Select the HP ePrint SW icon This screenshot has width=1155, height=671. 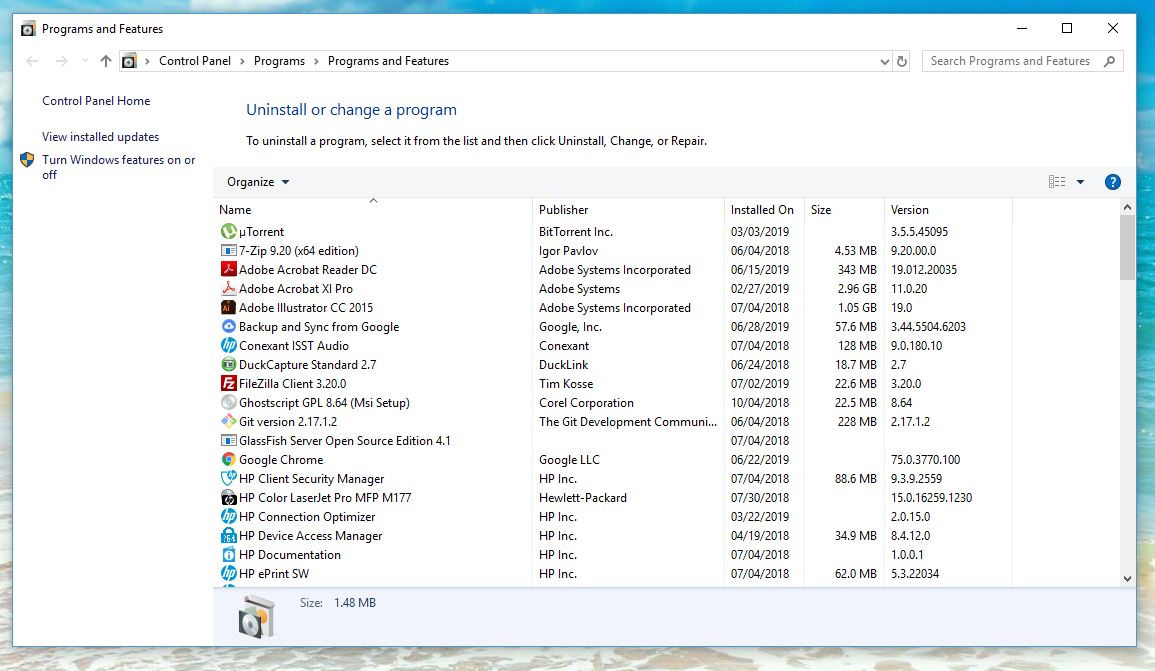tap(228, 574)
